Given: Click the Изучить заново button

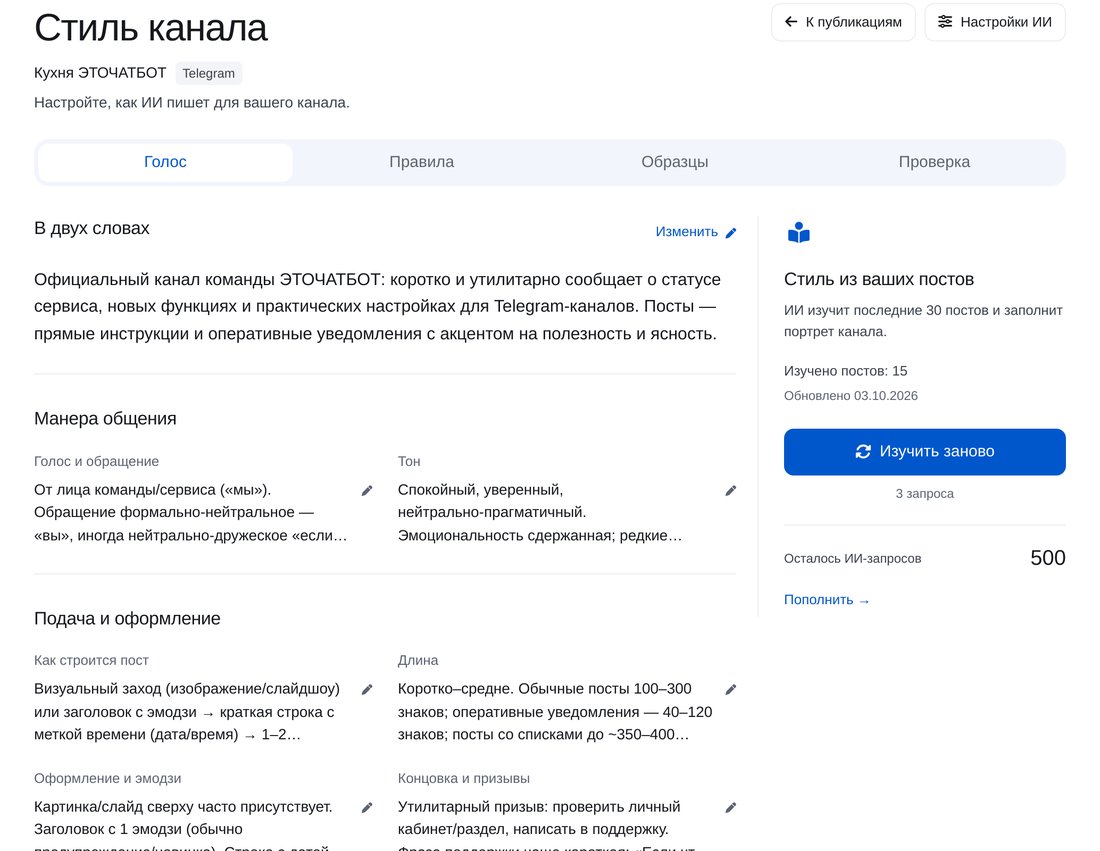Looking at the screenshot, I should [x=925, y=452].
